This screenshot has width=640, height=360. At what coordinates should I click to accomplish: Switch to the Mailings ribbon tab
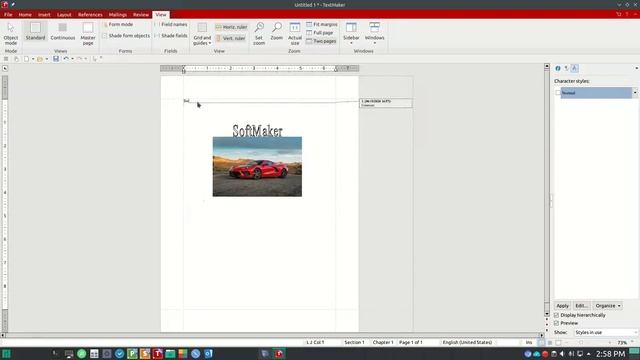[118, 15]
